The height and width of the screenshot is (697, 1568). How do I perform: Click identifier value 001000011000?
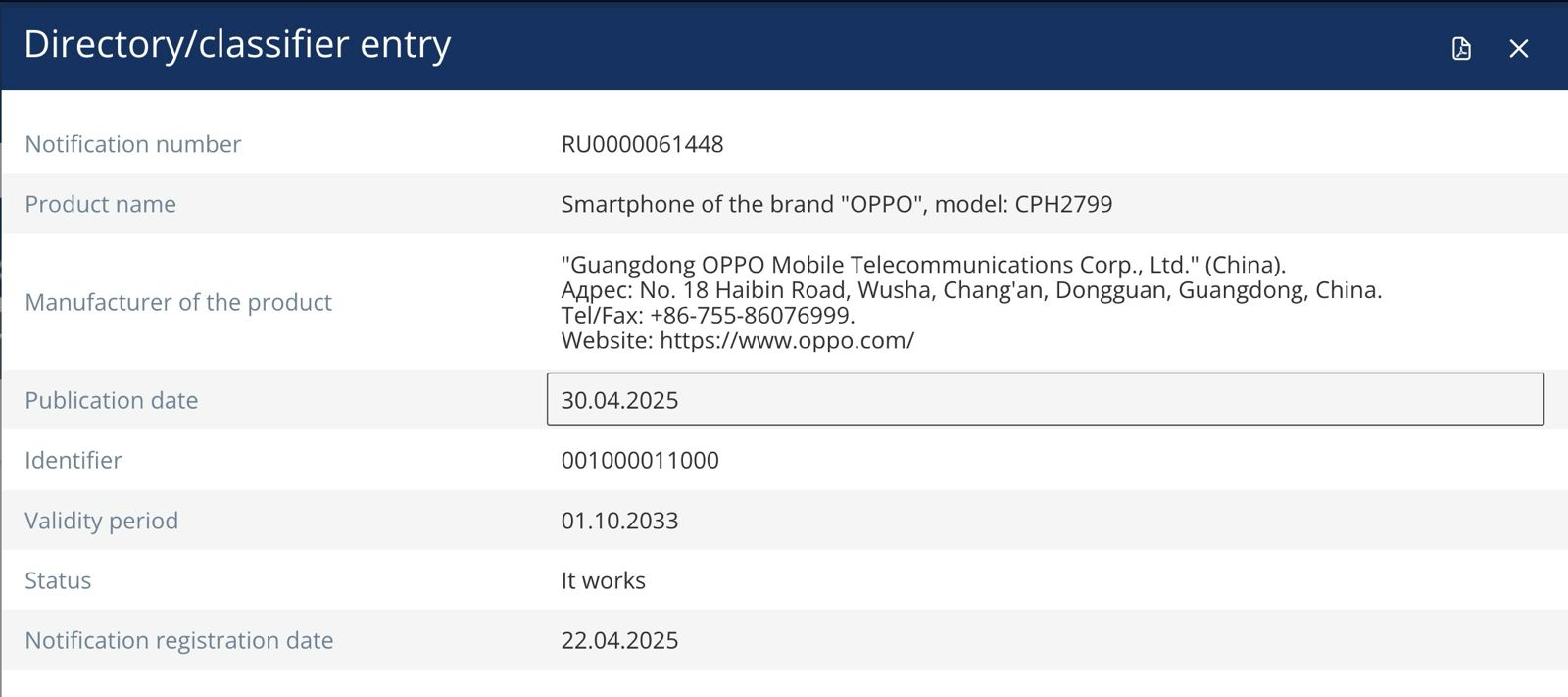point(640,460)
